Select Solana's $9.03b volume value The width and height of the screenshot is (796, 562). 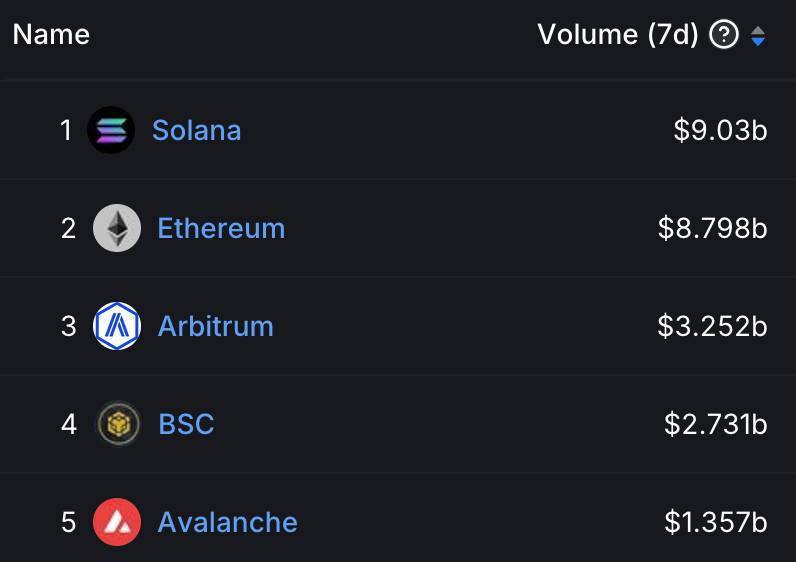720,130
